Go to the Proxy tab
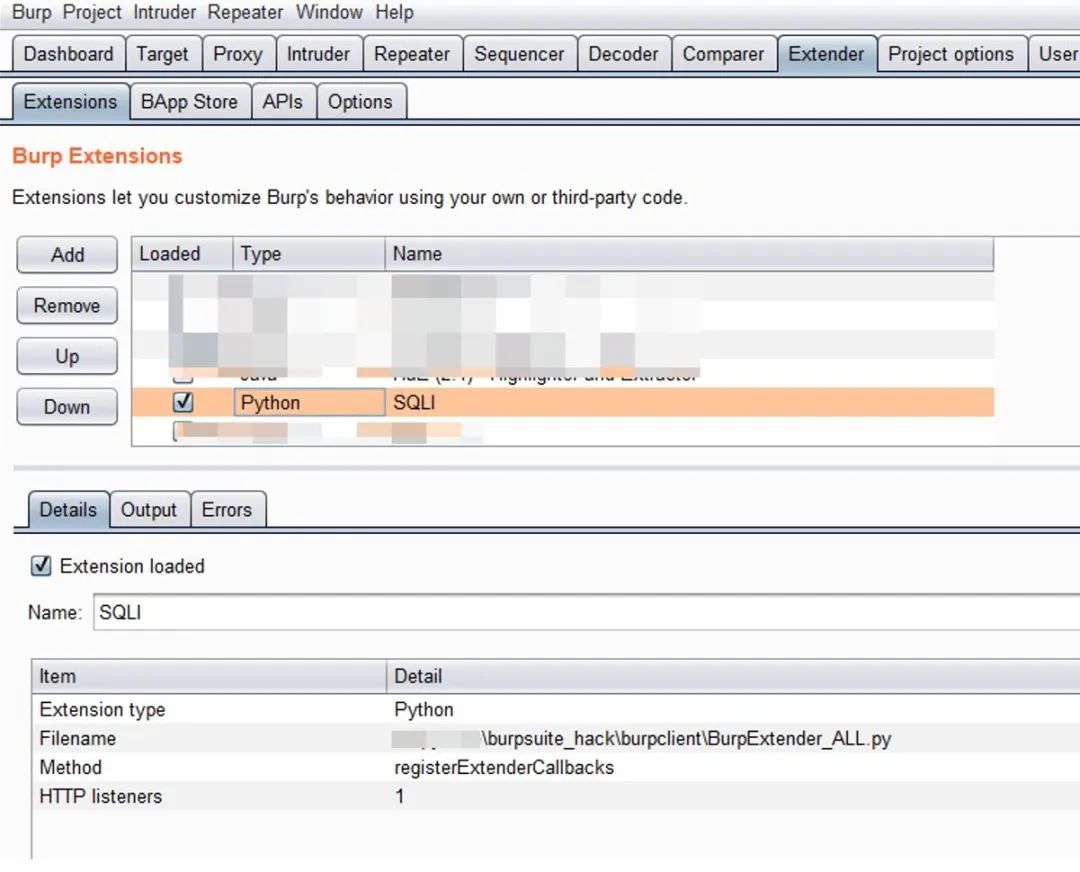 [x=238, y=54]
